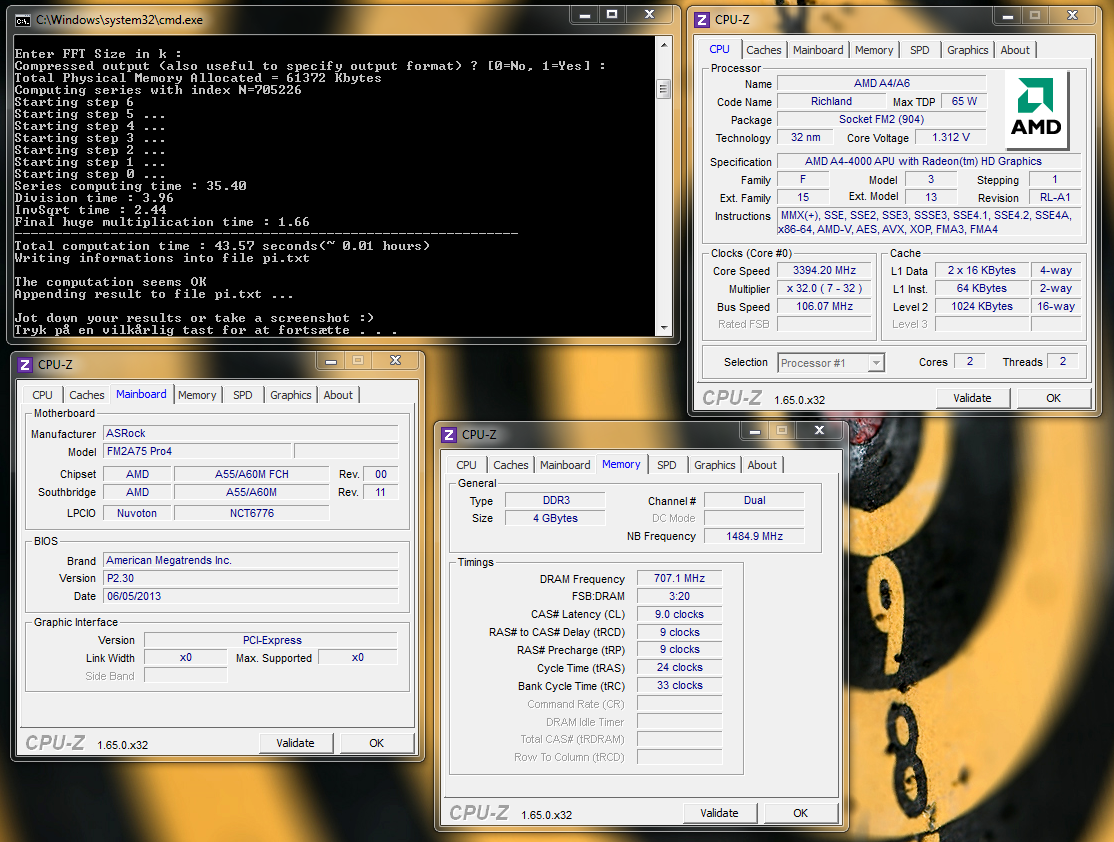Click the memory Type value 'DDR3'
Screen dimensions: 1114x842
[x=556, y=500]
